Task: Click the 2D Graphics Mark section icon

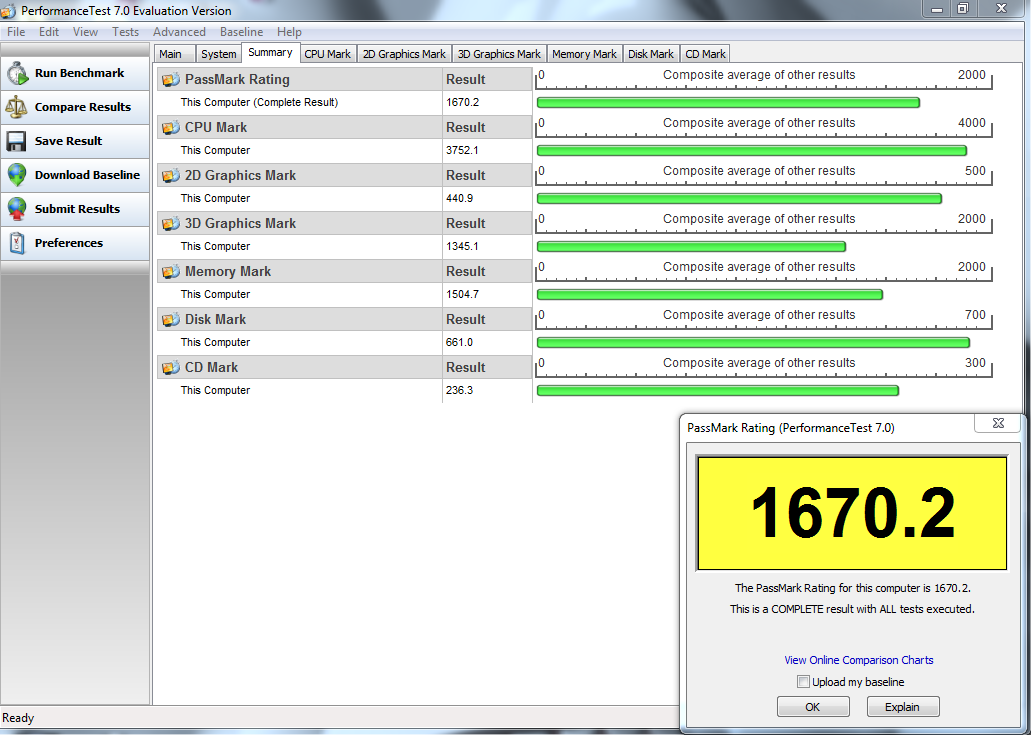Action: [170, 175]
